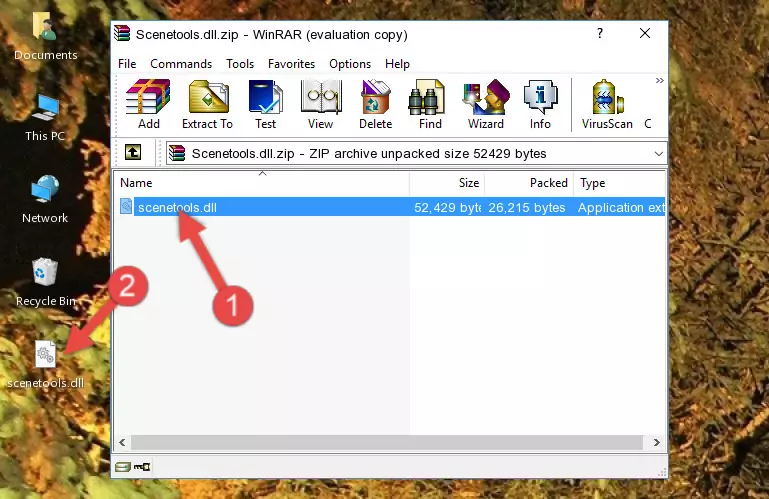769x499 pixels.
Task: Launch the Wizard tool
Action: tap(486, 105)
